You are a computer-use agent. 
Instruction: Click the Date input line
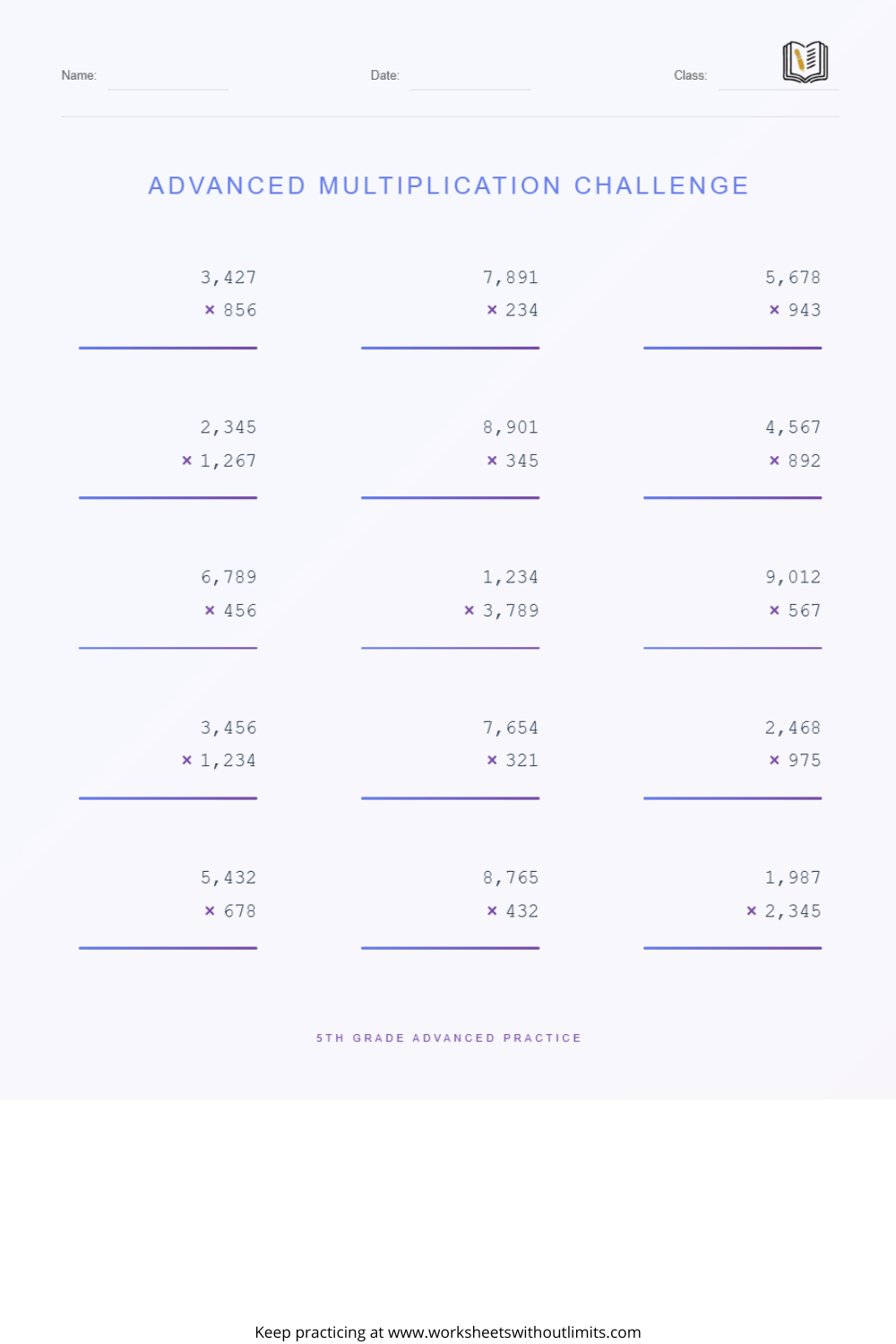(x=470, y=81)
